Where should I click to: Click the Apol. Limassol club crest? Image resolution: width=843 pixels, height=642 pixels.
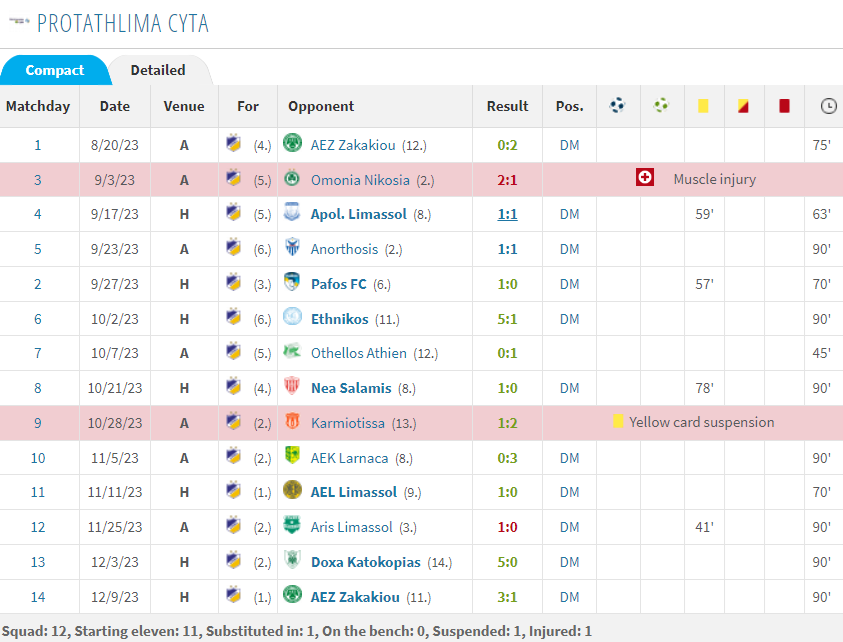(x=292, y=212)
